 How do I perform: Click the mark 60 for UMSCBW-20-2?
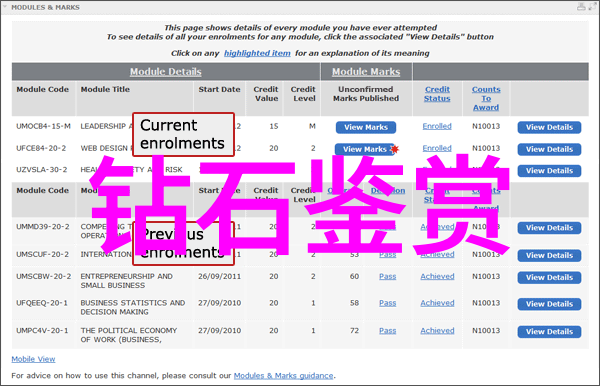(x=354, y=276)
